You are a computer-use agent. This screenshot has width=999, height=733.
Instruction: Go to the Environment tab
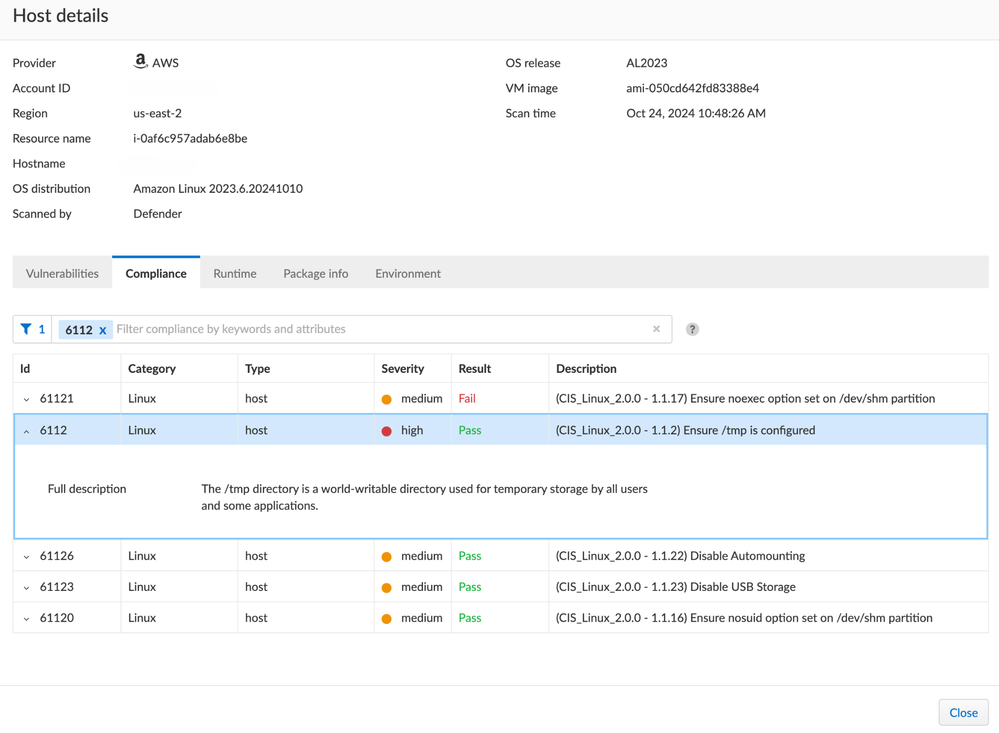pyautogui.click(x=408, y=273)
